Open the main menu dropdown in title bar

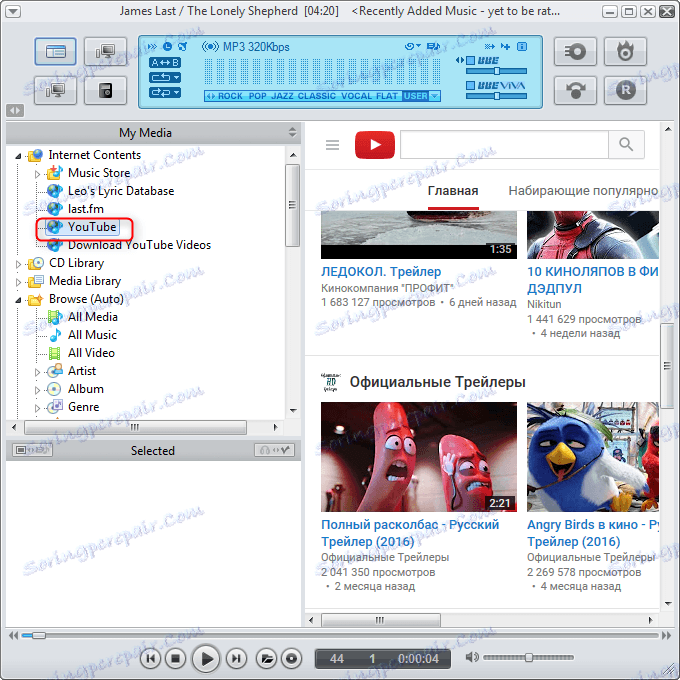[x=13, y=11]
